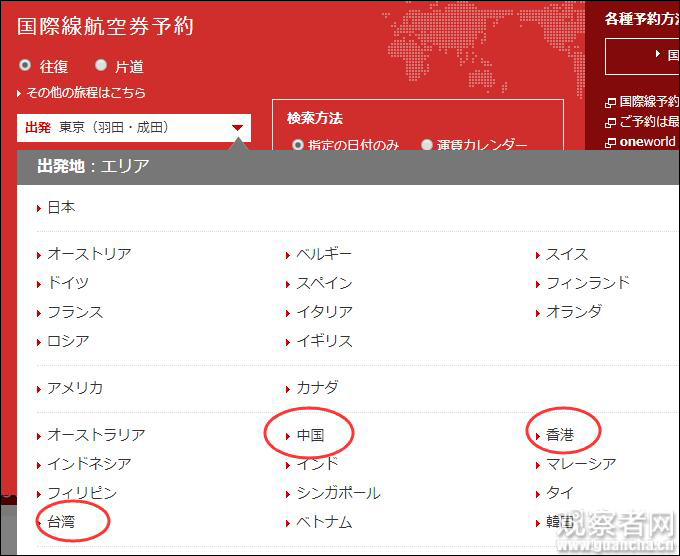
Task: Choose インドネシア from the area list
Action: (x=89, y=464)
